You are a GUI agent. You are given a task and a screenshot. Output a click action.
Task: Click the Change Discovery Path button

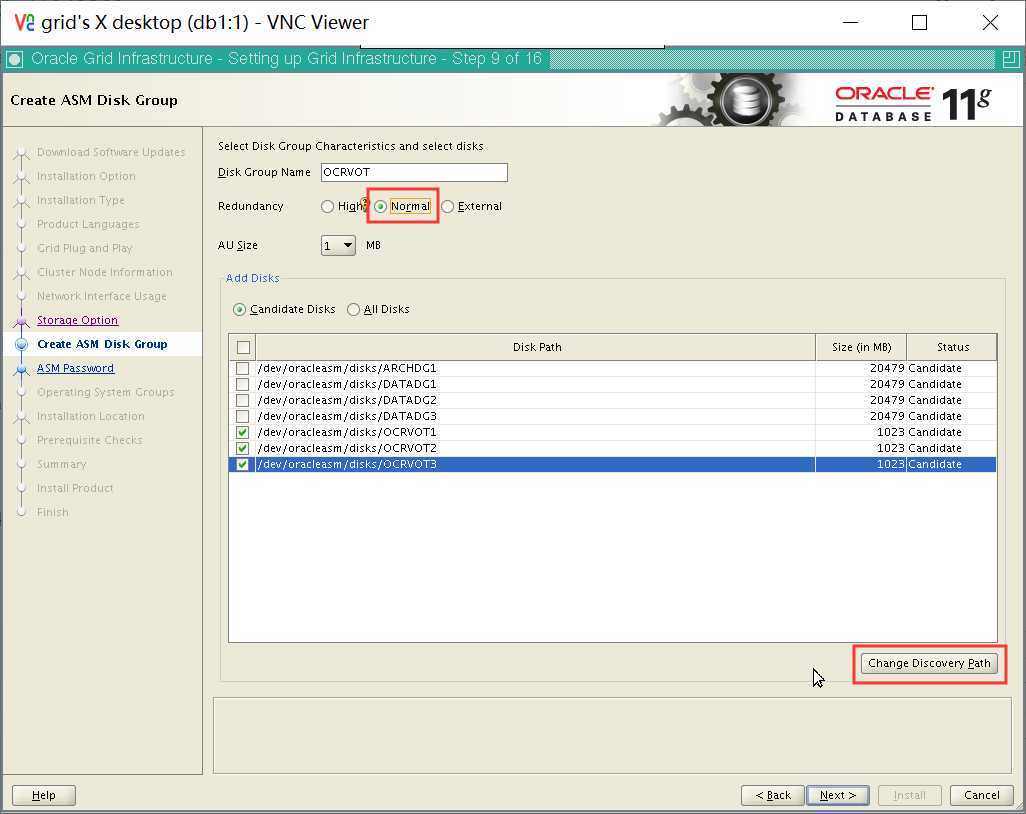(x=929, y=664)
